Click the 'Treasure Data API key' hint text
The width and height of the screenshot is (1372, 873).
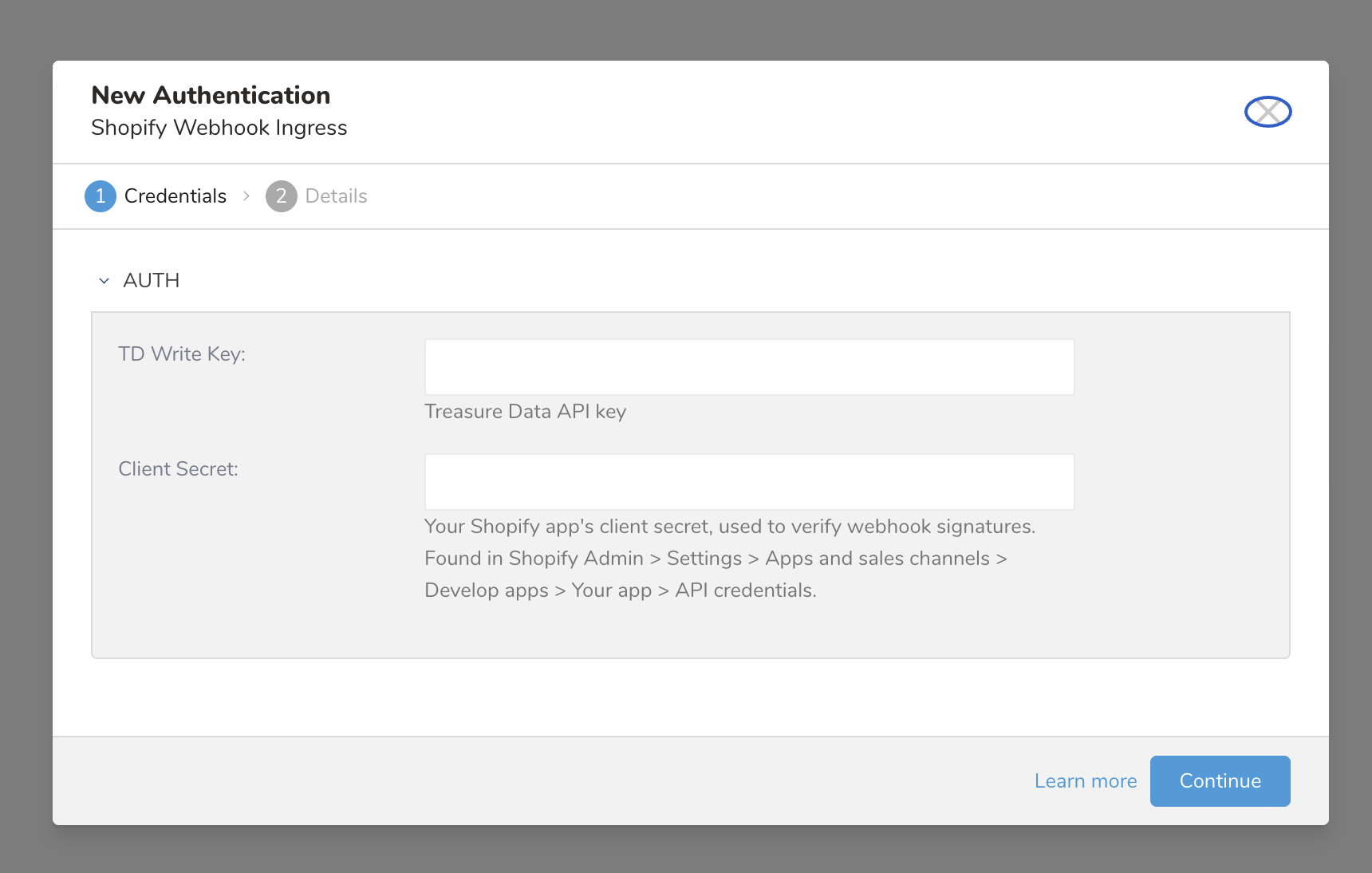tap(525, 412)
